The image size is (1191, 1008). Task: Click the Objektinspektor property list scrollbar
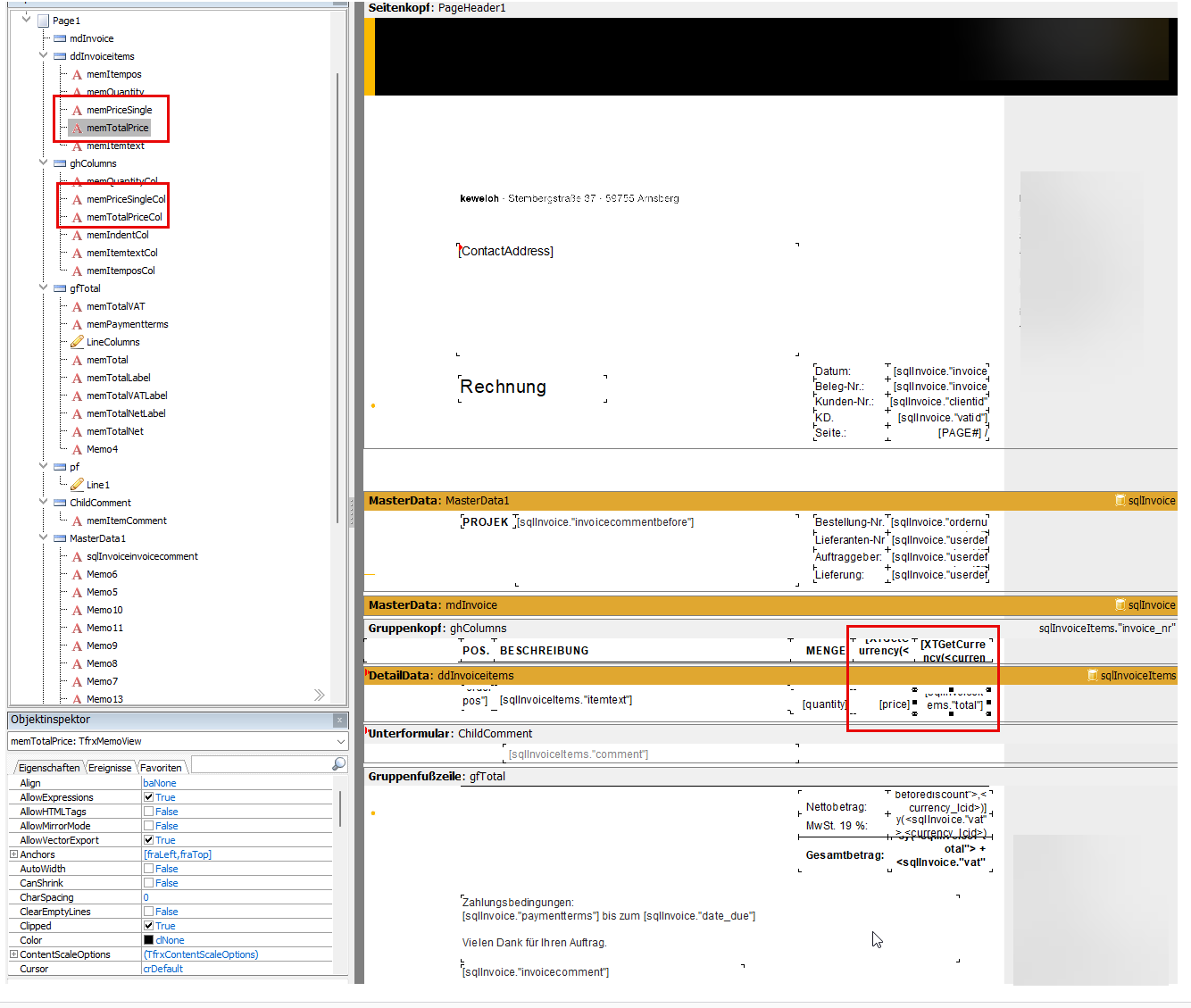(x=340, y=808)
